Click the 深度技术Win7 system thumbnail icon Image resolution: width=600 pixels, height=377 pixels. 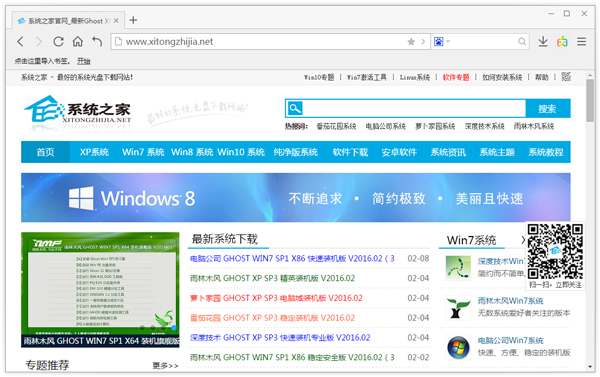(x=458, y=268)
